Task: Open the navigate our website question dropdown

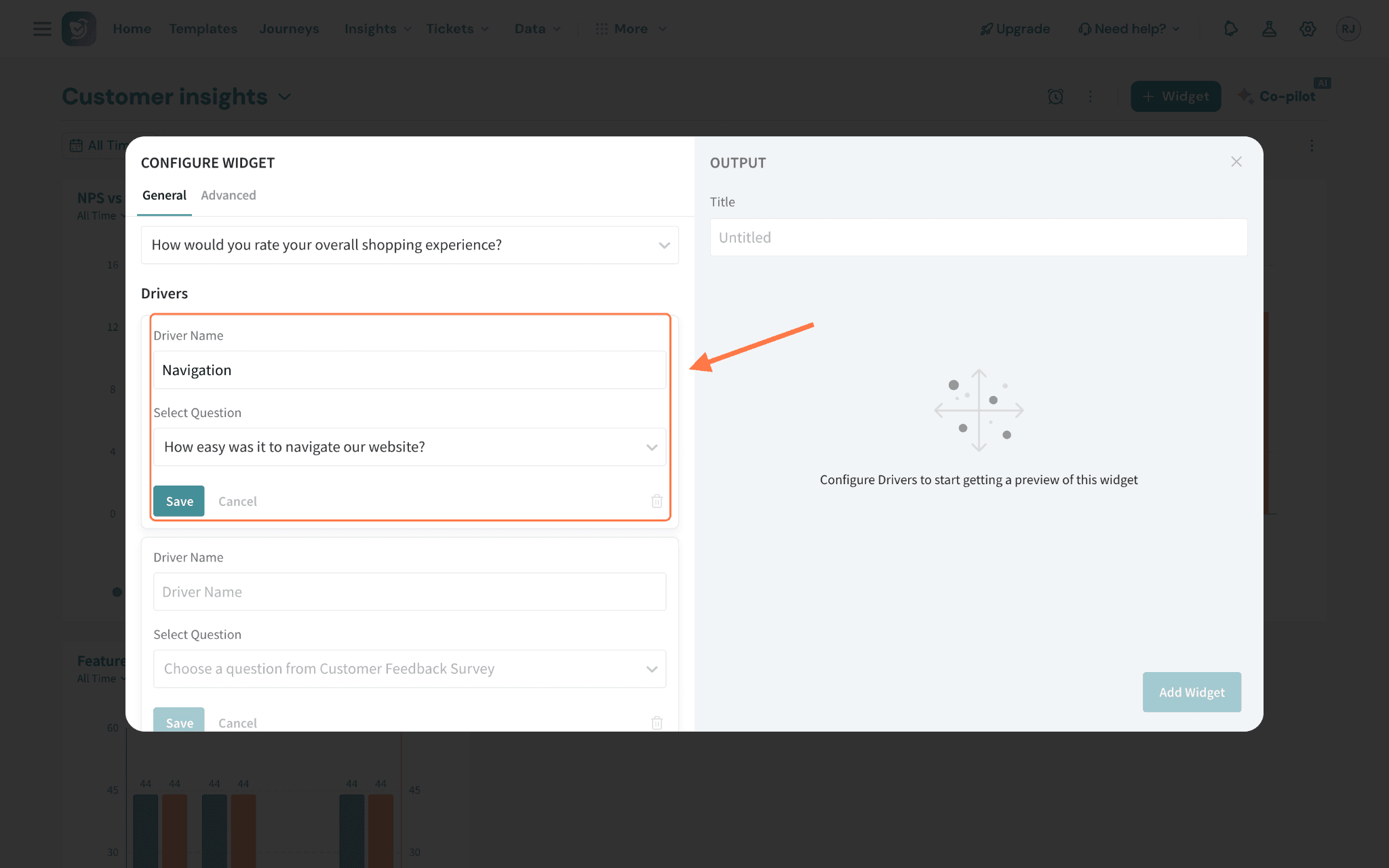Action: [x=410, y=447]
